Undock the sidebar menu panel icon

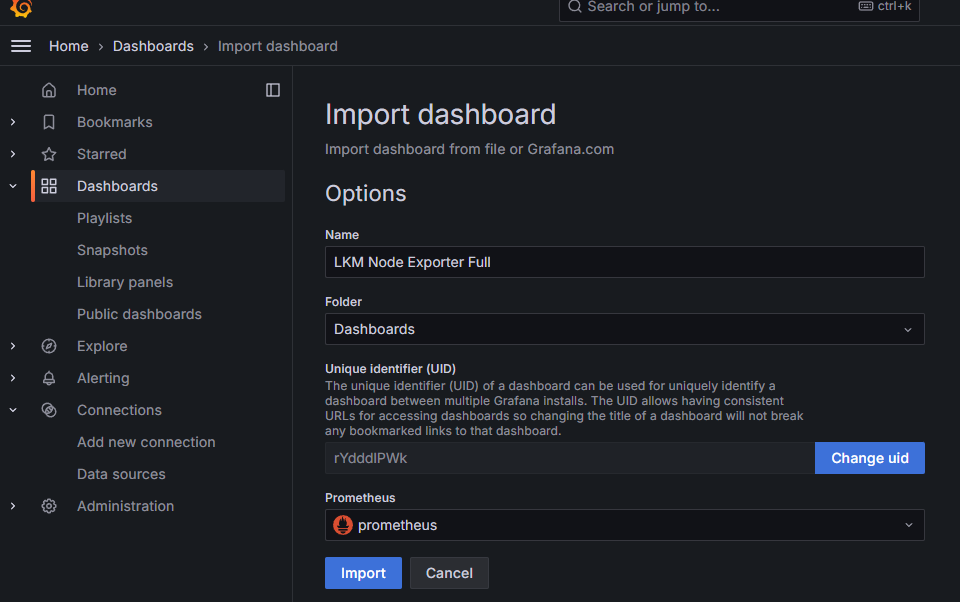tap(272, 90)
